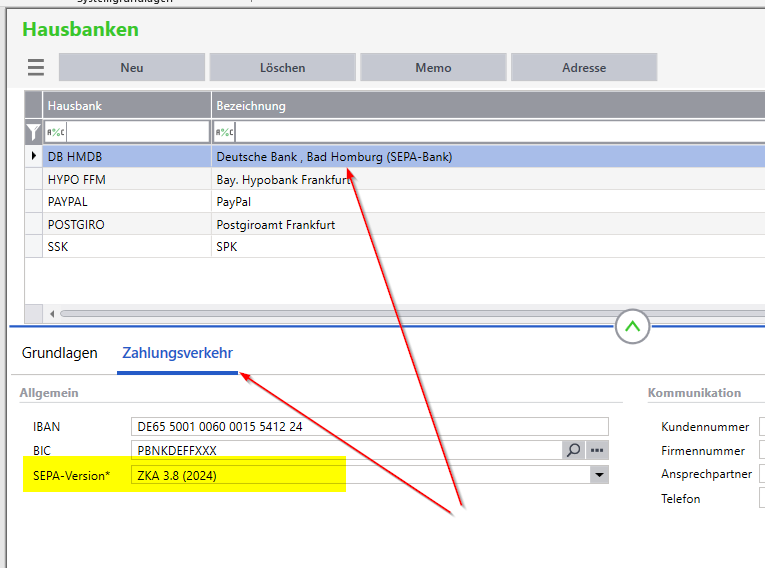
Task: Sort by the Bezeichnung column header
Action: point(488,105)
